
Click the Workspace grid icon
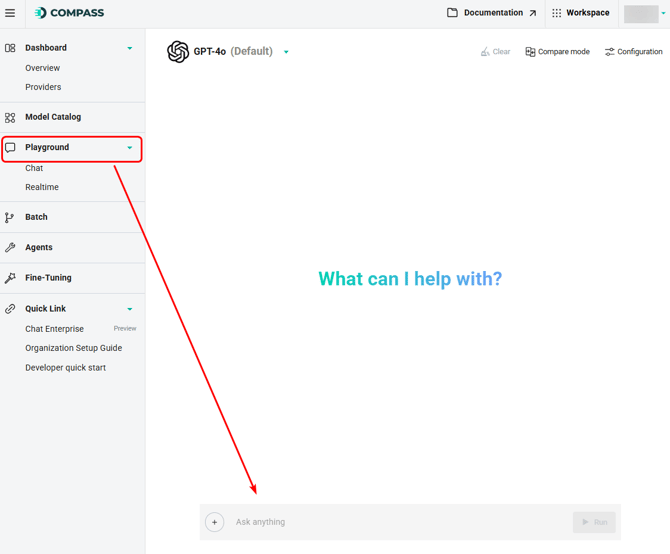(x=557, y=13)
